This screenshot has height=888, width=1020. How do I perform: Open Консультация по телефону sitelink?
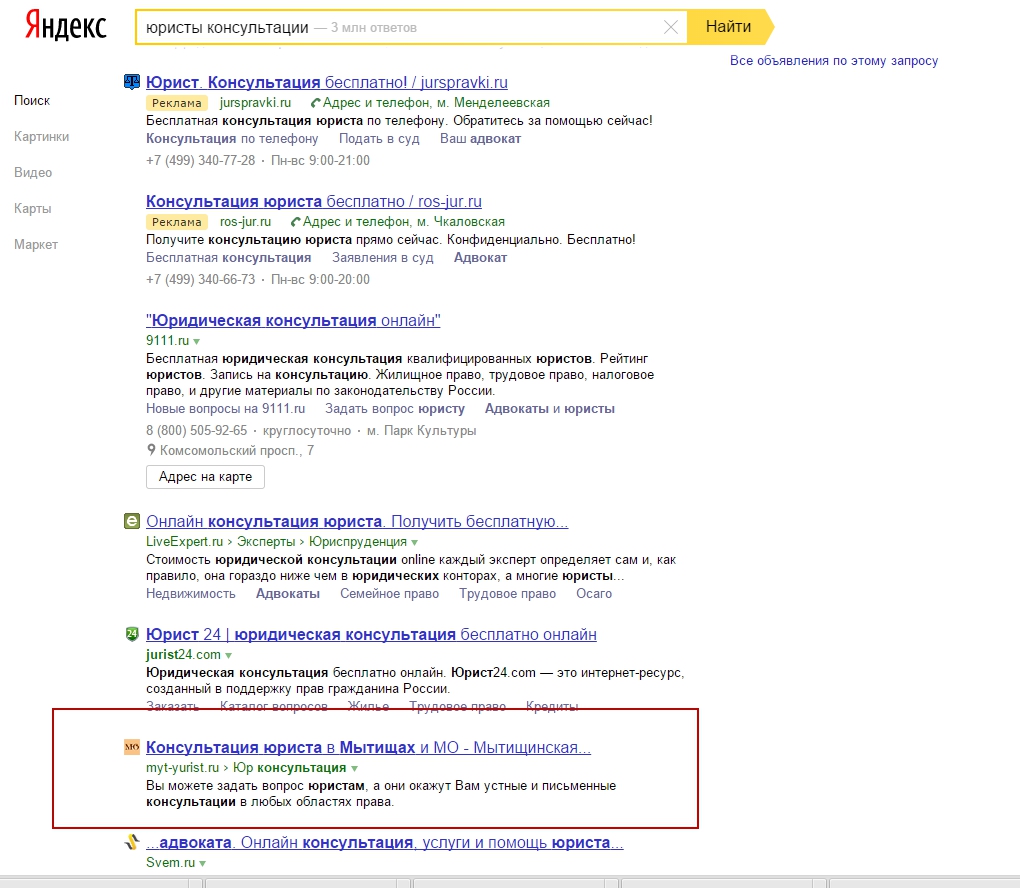tap(232, 139)
